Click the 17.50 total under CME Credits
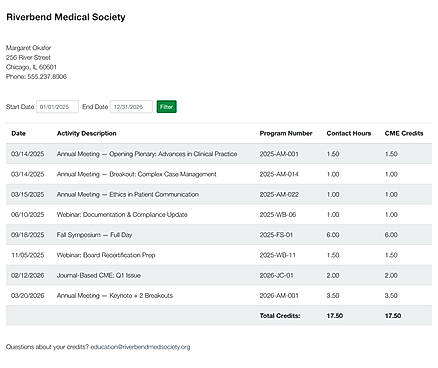The width and height of the screenshot is (438, 368). click(x=393, y=316)
